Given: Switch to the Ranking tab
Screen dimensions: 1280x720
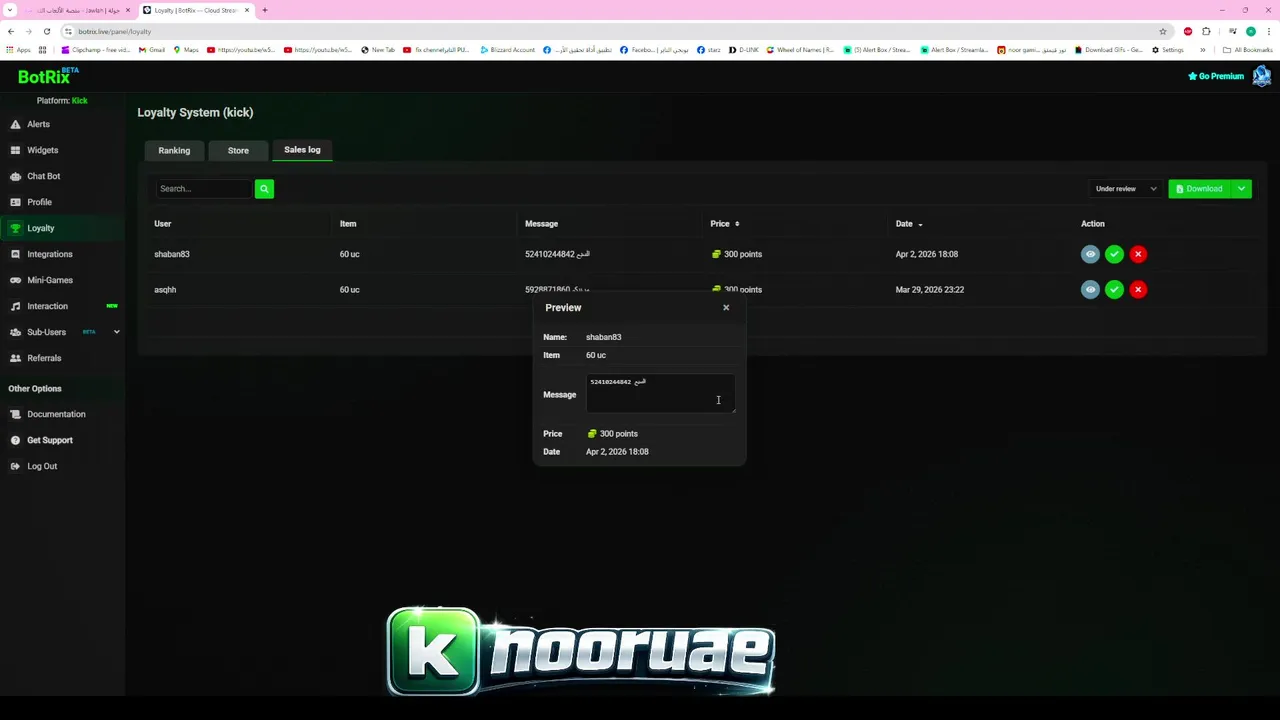Looking at the screenshot, I should [174, 150].
